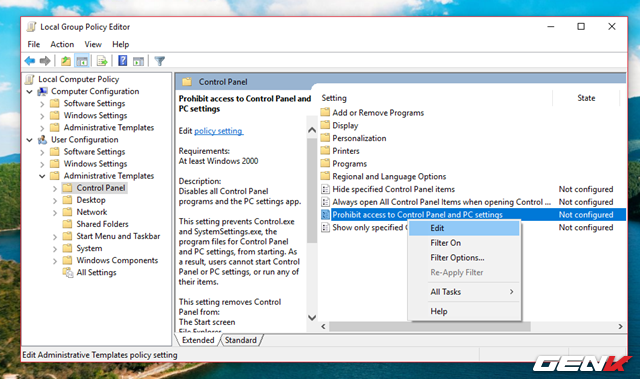Collapse the Computer Configuration node

tap(29, 92)
